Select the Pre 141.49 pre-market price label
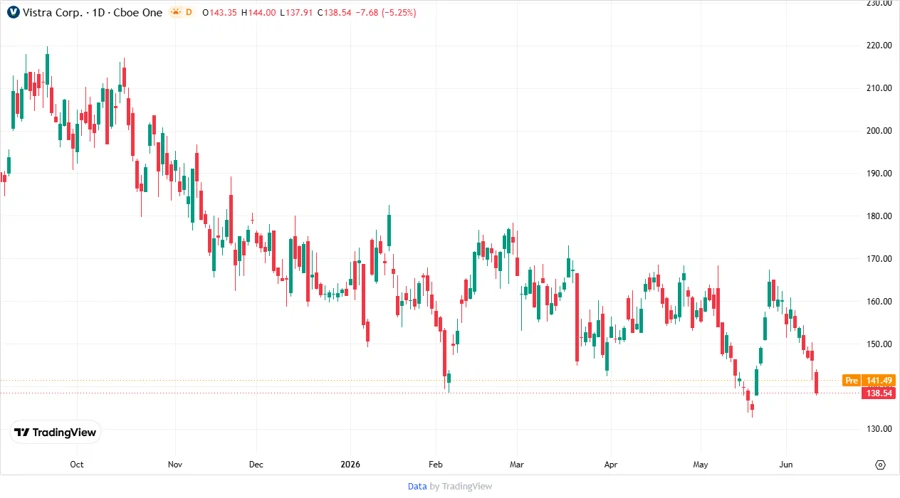The image size is (900, 498). tap(868, 380)
